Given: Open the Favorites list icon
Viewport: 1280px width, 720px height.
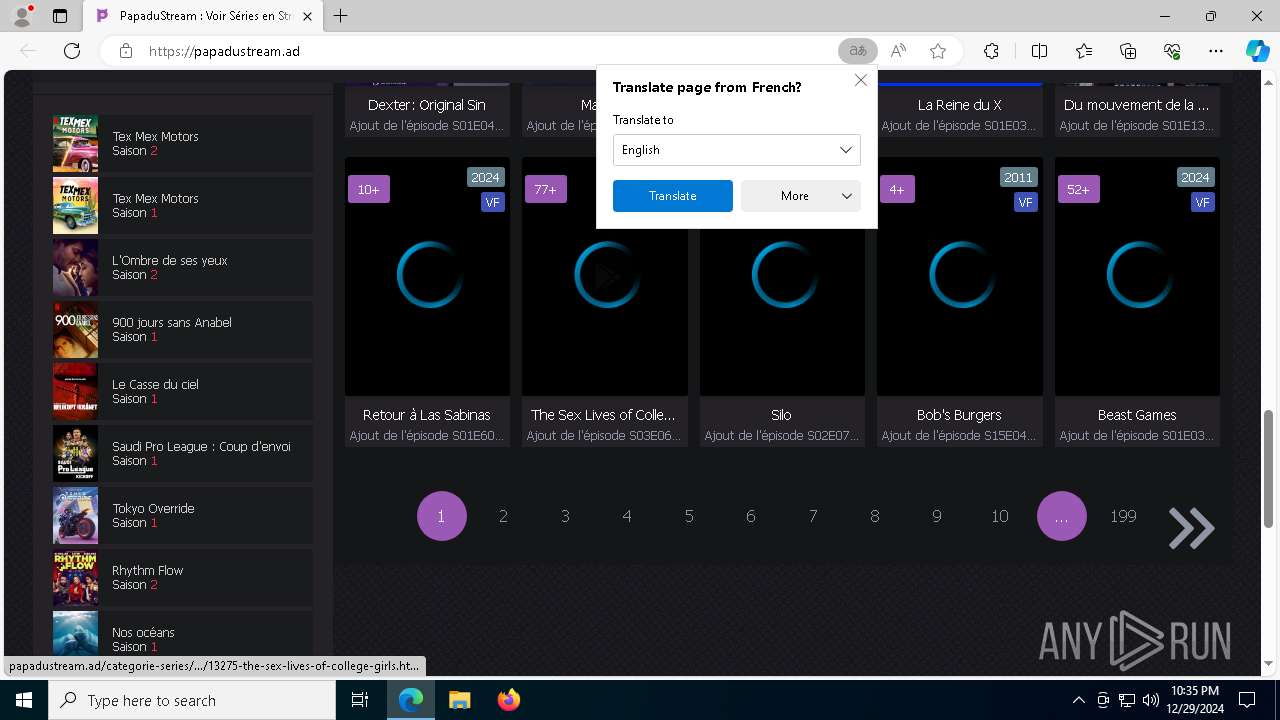Looking at the screenshot, I should [1084, 51].
